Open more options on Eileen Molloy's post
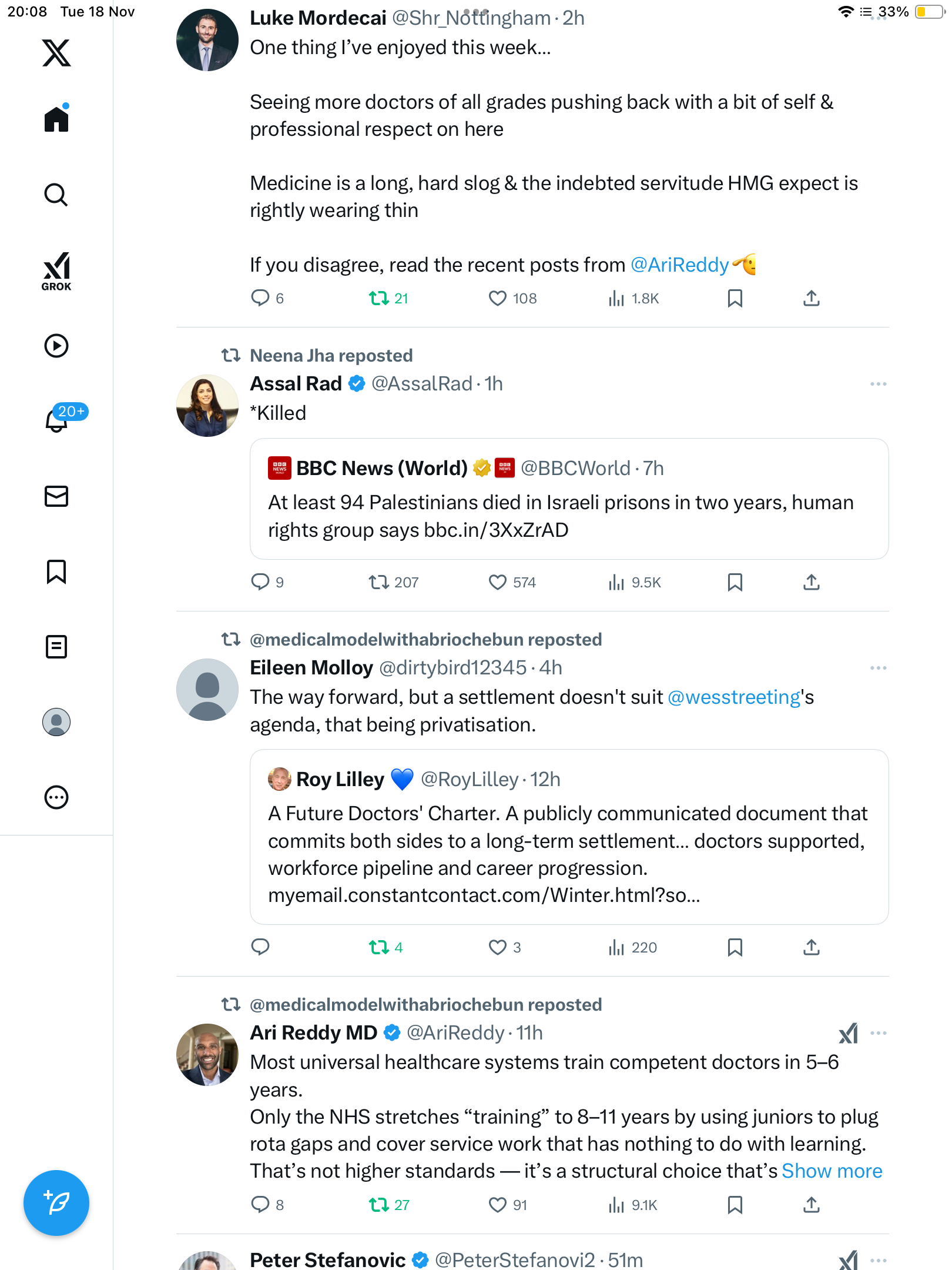Screen dimensions: 952x1270 pyautogui.click(x=878, y=668)
